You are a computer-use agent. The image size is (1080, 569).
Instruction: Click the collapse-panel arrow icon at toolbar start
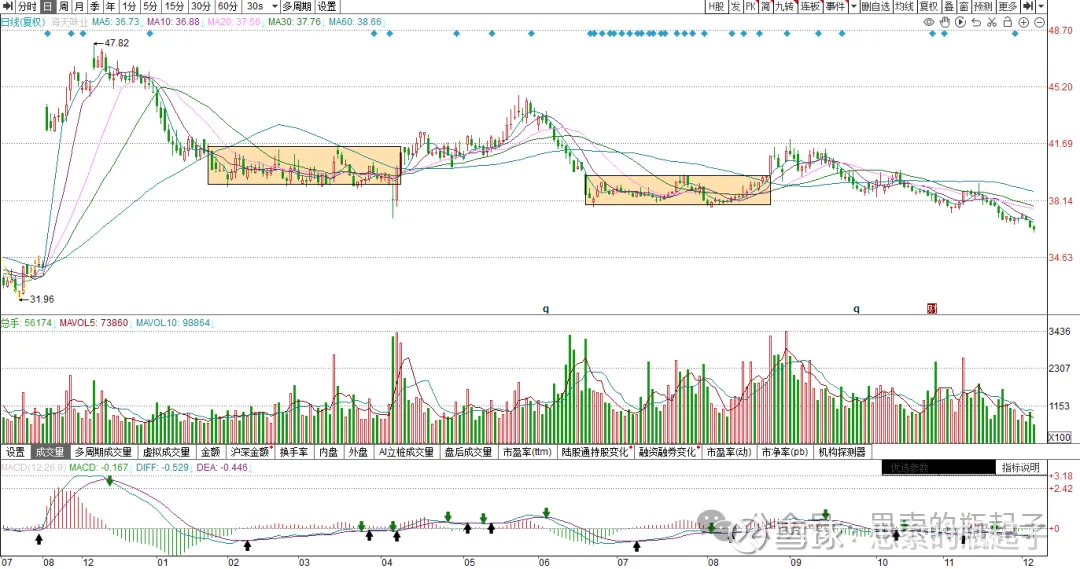[x=8, y=6]
